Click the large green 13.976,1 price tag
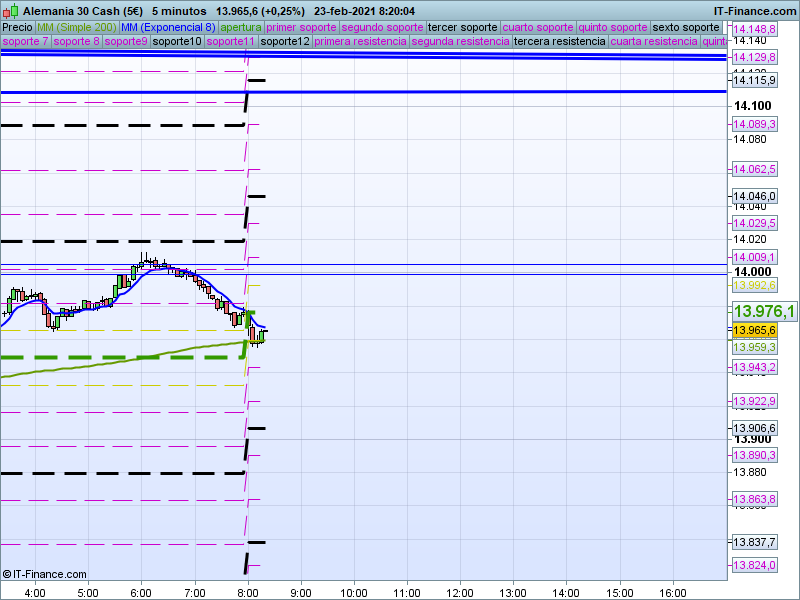Image resolution: width=800 pixels, height=600 pixels. coord(764,311)
